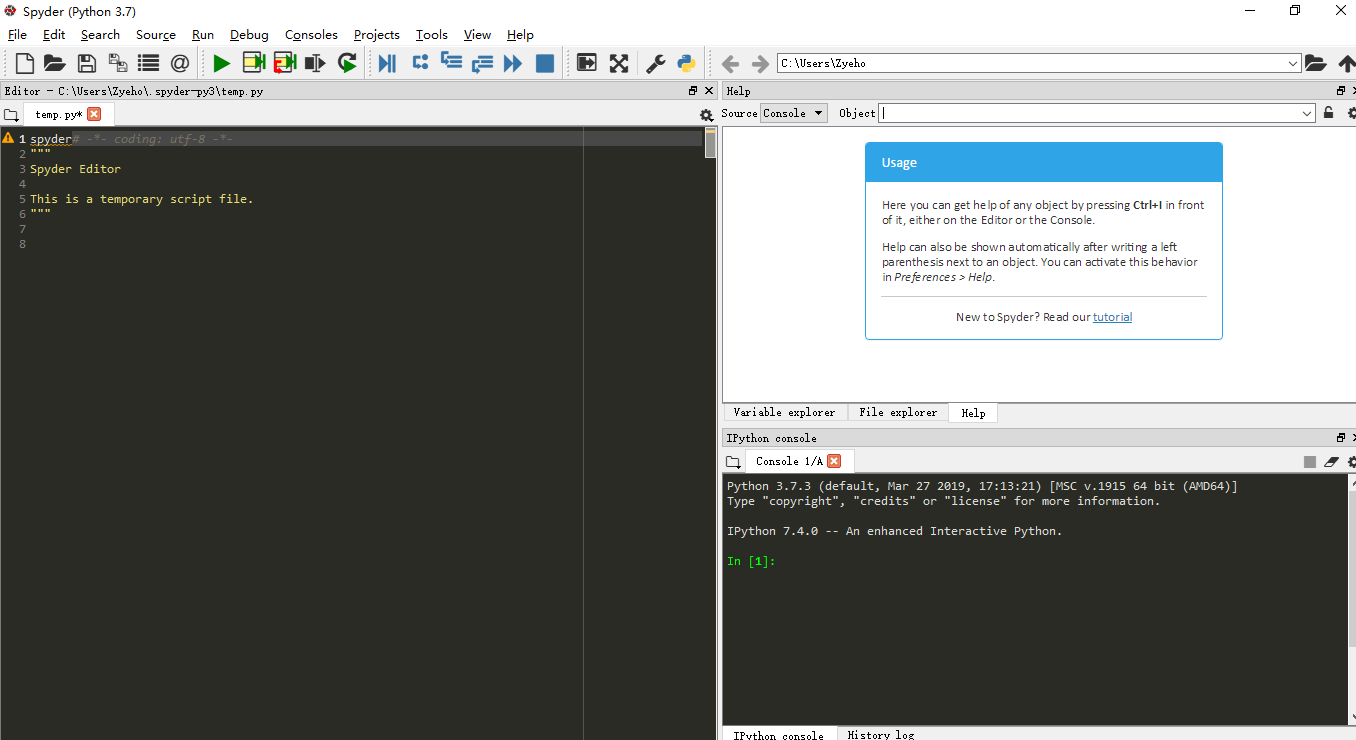Switch to the History log tab
This screenshot has width=1356, height=740.
click(x=880, y=735)
